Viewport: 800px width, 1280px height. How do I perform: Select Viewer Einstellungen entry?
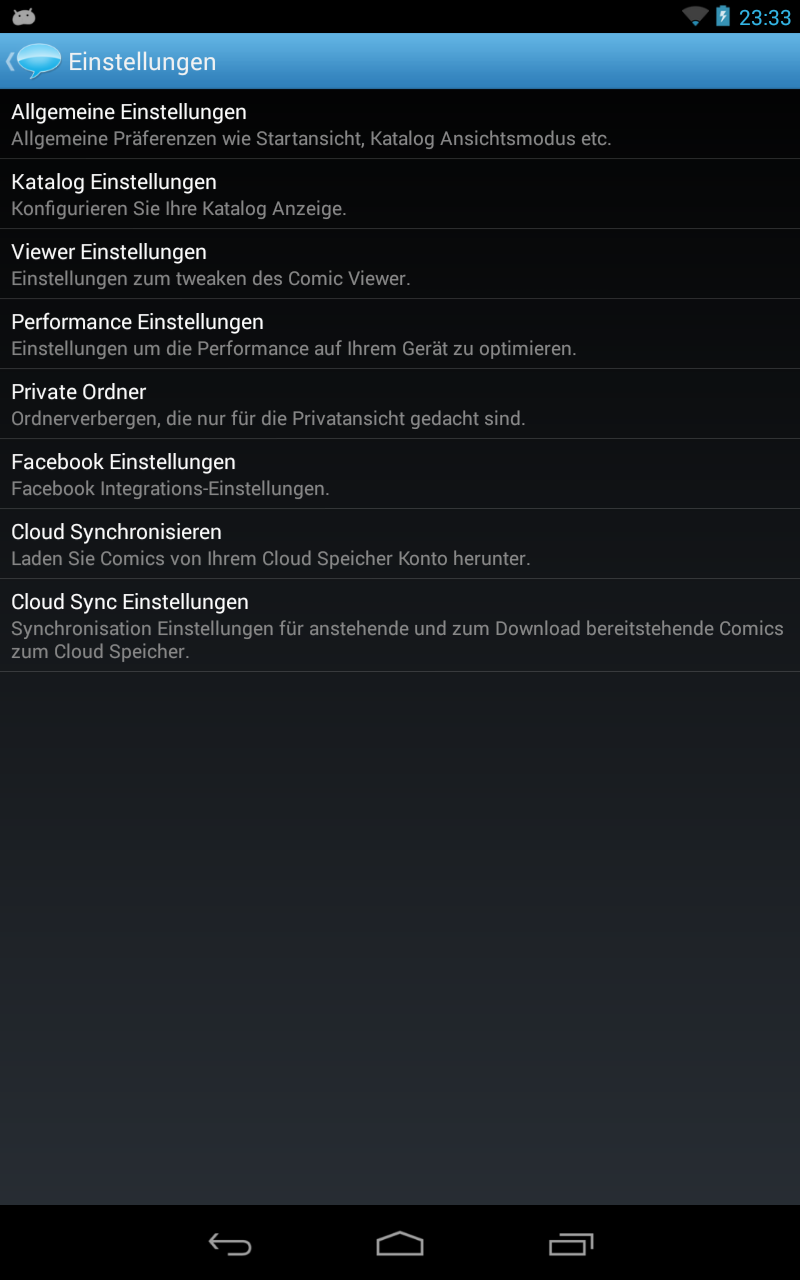[x=400, y=264]
